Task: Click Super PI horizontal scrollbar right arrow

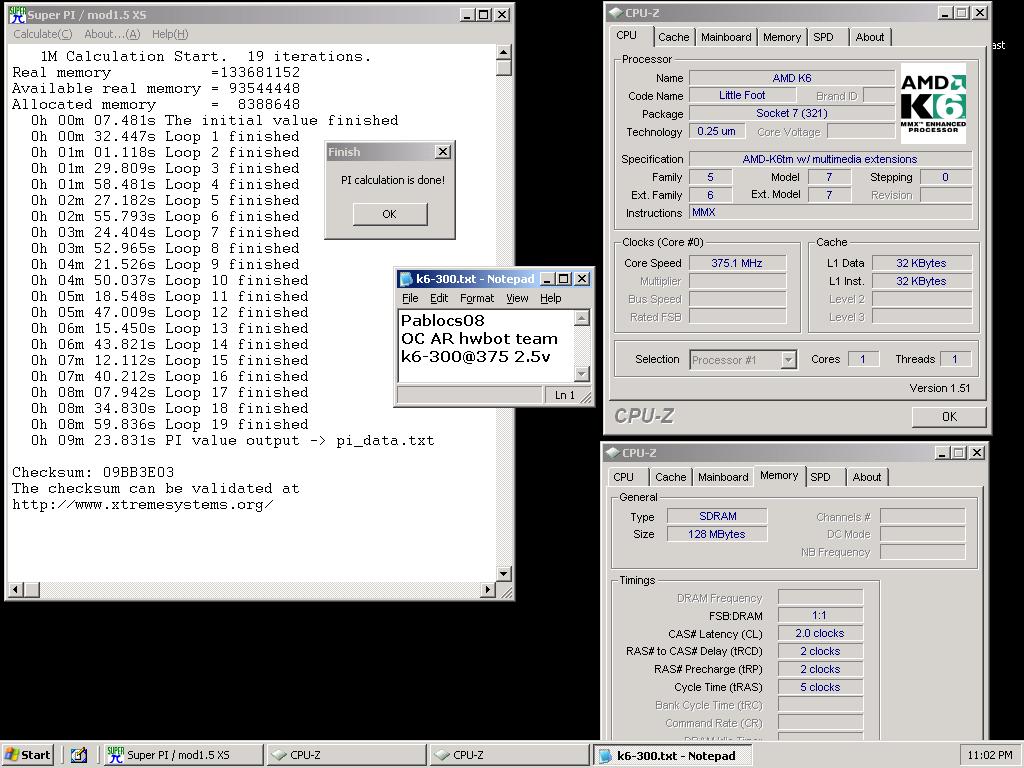Action: (x=487, y=590)
